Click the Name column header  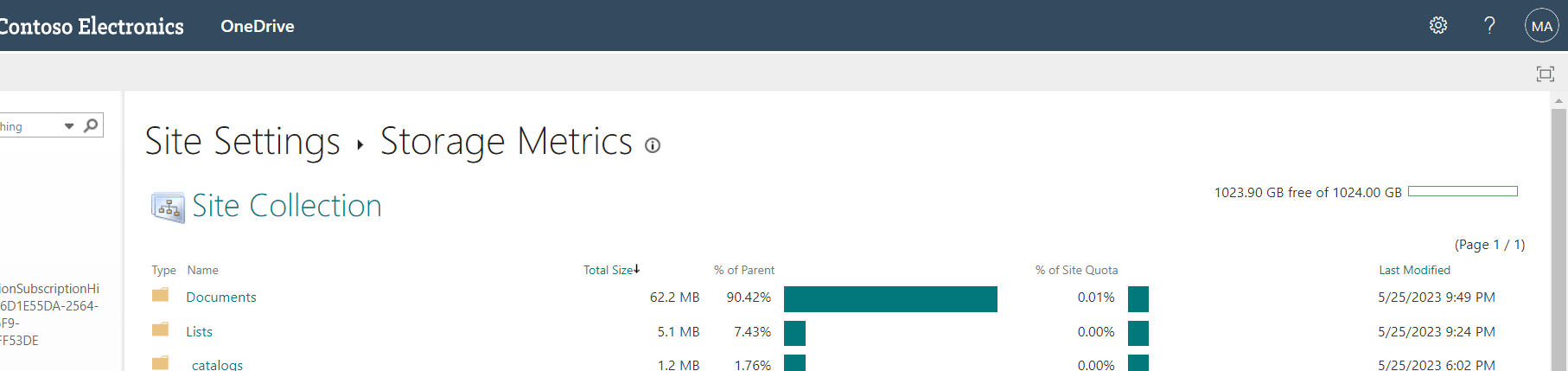(202, 270)
